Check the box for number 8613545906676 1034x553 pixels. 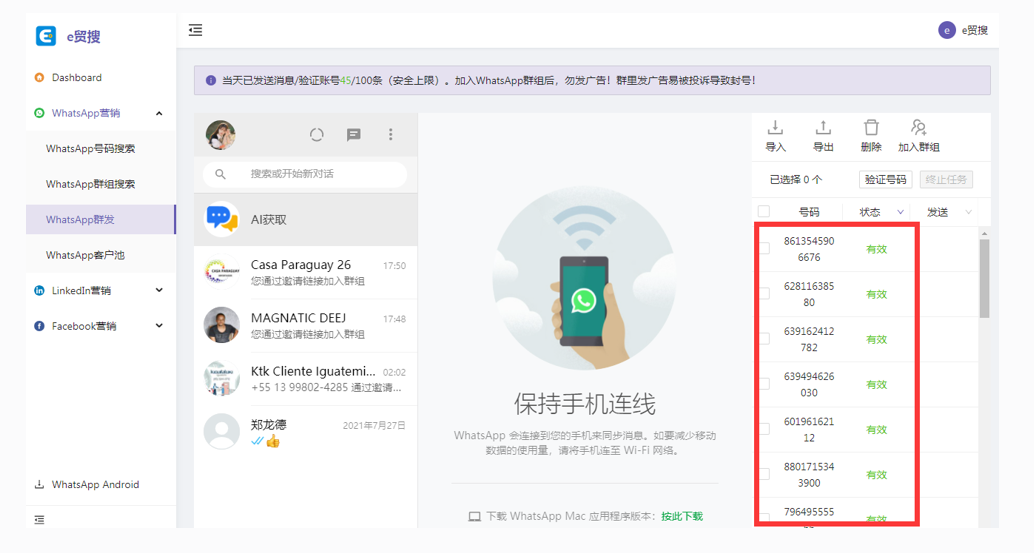[764, 249]
